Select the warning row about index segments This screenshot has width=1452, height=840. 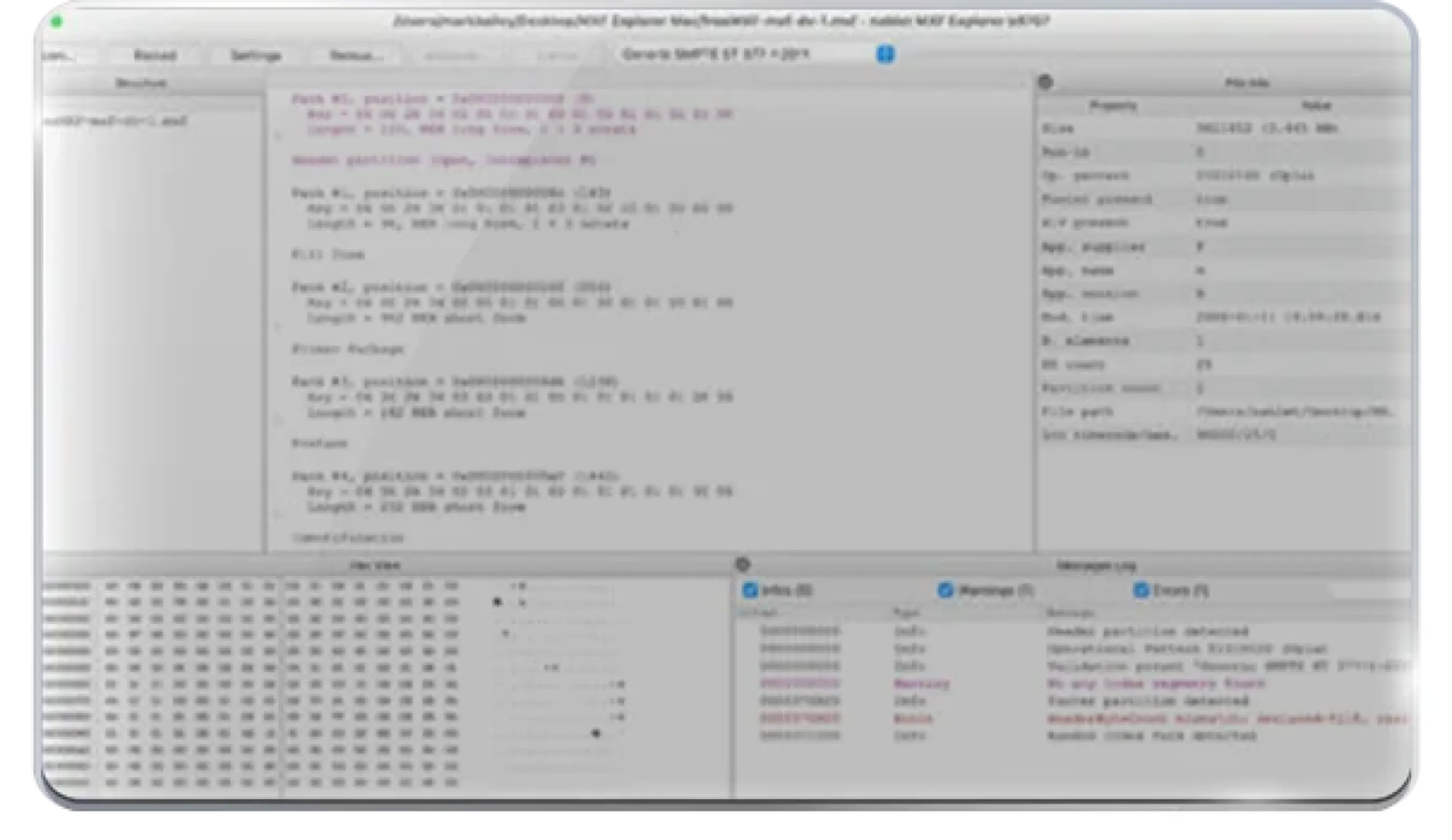pos(979,684)
